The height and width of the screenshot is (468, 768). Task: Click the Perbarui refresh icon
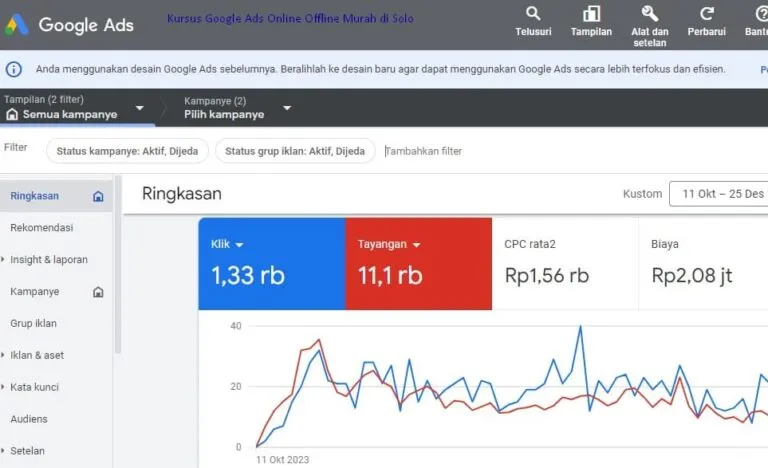point(706,14)
